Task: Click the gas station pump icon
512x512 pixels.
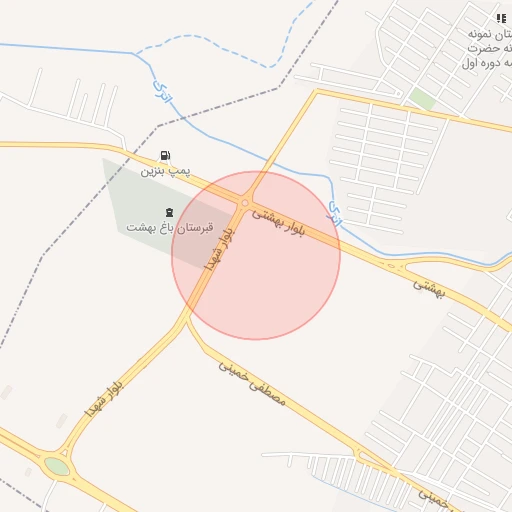Action: click(x=165, y=155)
